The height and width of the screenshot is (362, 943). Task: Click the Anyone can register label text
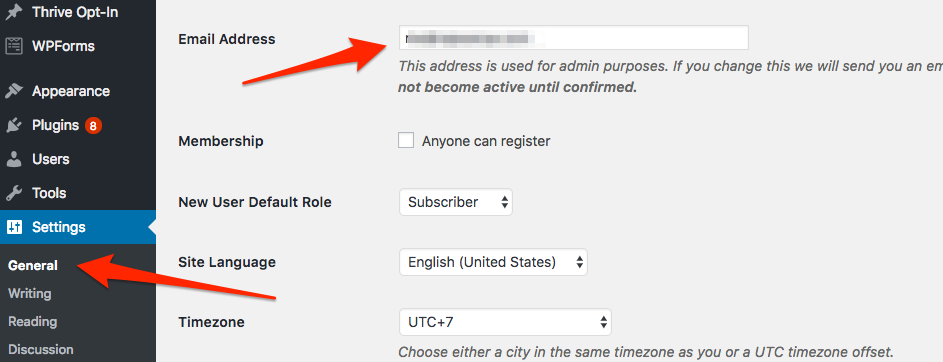(486, 141)
